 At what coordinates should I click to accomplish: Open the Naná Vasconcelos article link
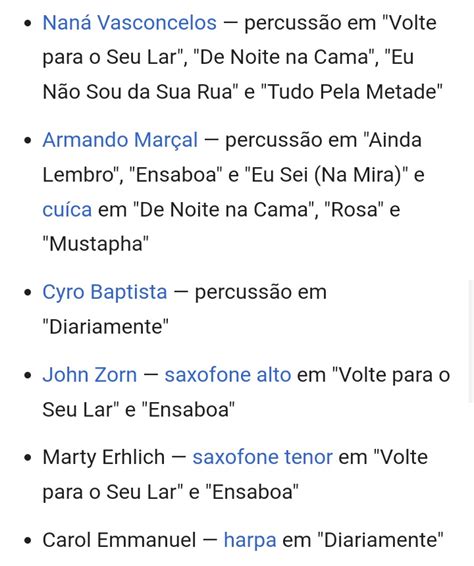130,23
